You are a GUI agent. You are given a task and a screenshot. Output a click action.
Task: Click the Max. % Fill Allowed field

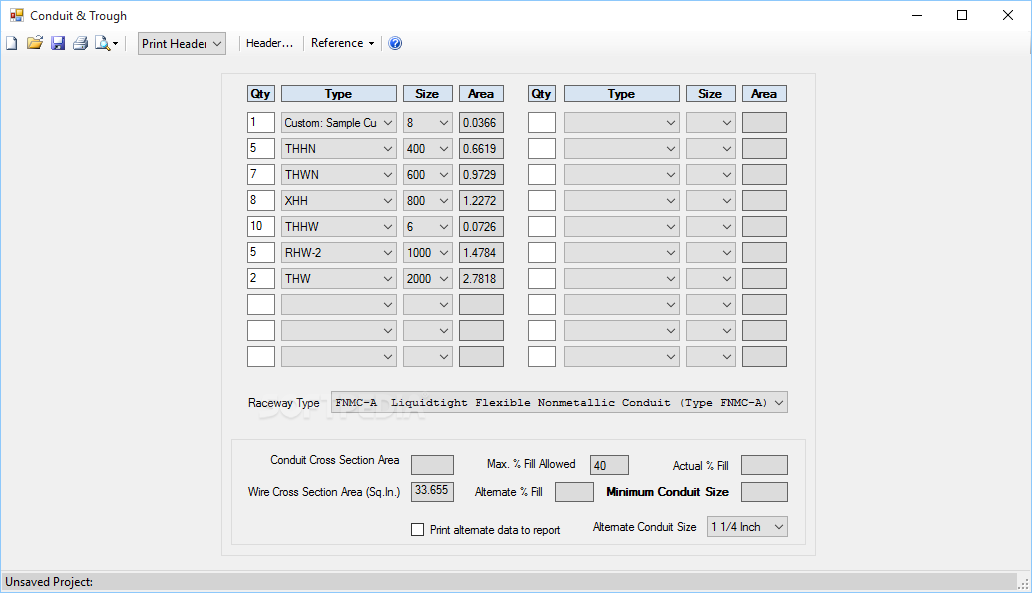(609, 465)
